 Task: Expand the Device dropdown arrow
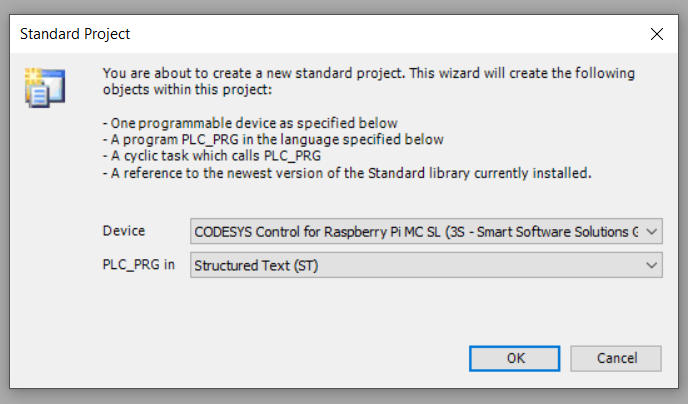[652, 231]
